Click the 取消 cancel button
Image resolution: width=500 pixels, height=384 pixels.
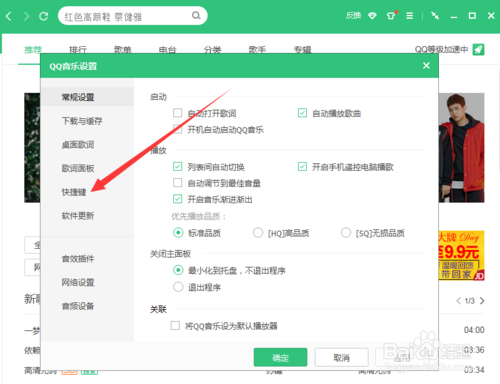(x=342, y=357)
